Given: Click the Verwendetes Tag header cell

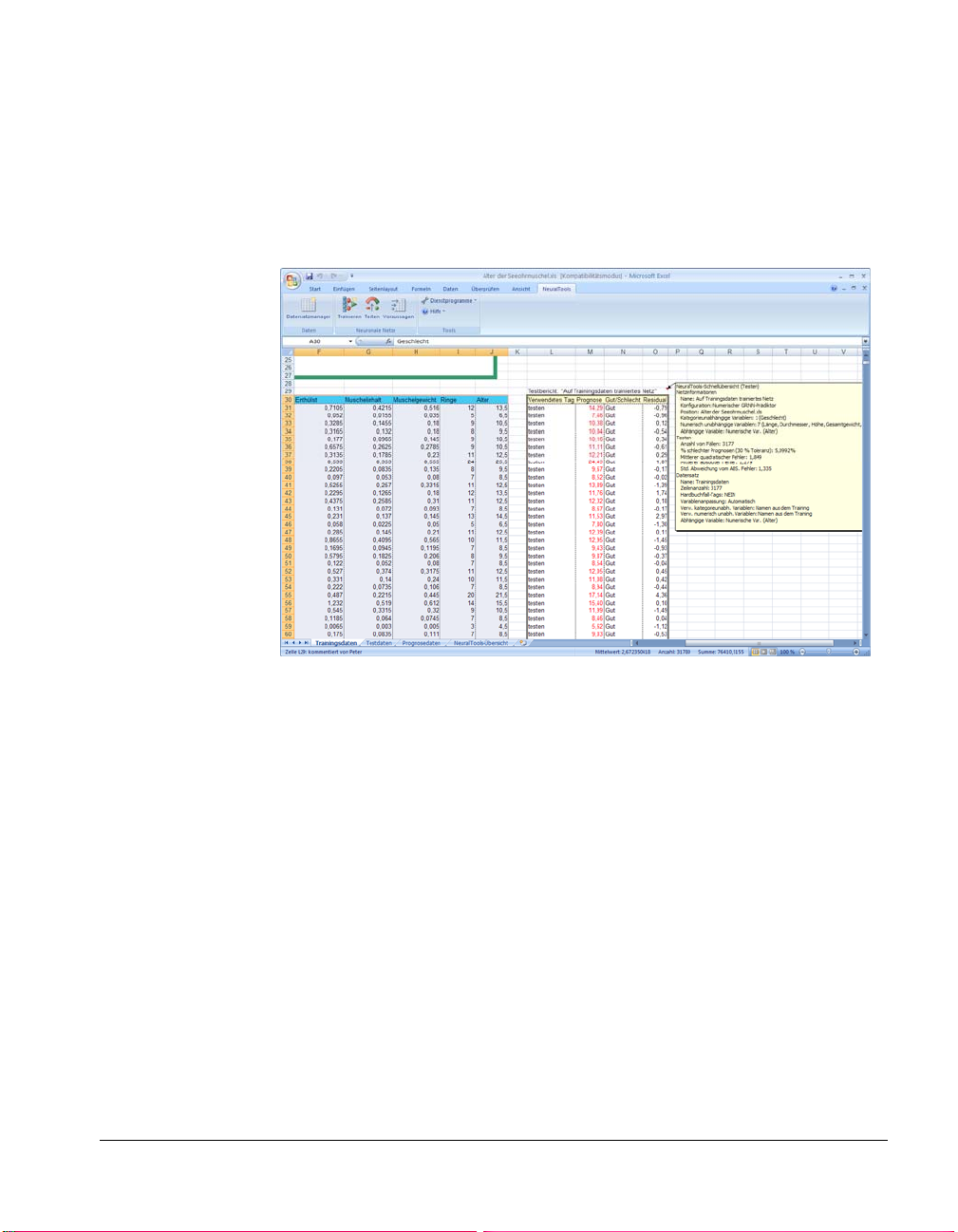Looking at the screenshot, I should point(551,400).
